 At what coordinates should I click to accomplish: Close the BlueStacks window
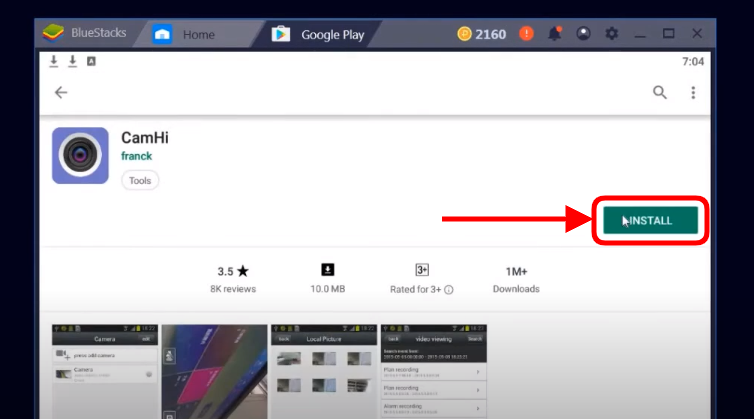click(x=697, y=33)
